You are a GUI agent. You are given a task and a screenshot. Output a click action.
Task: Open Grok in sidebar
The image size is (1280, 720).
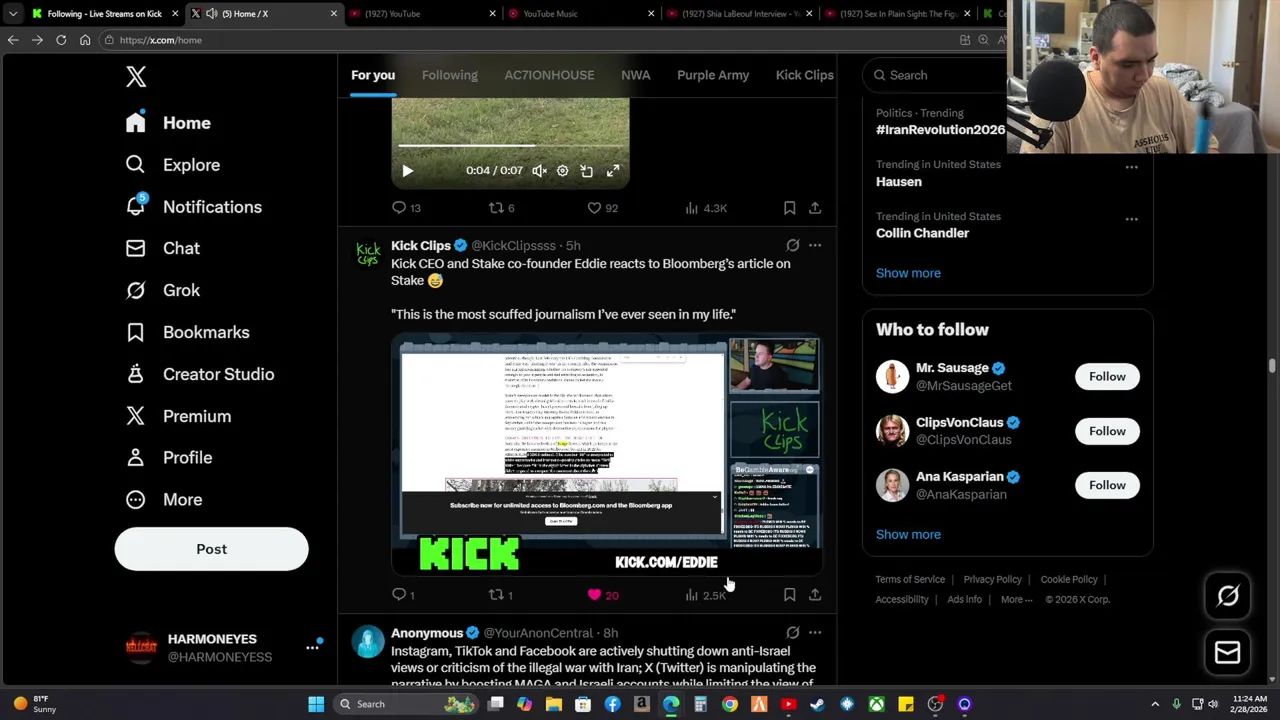click(x=163, y=290)
